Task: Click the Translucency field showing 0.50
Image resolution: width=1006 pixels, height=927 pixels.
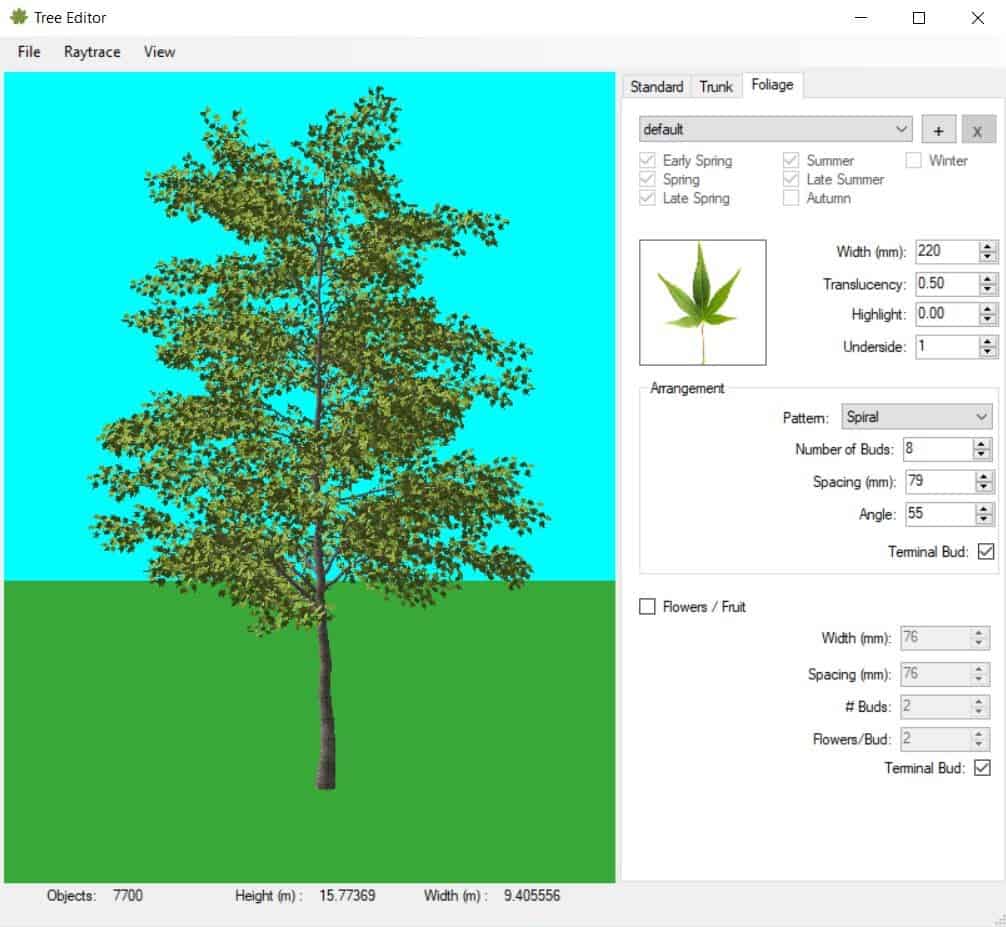Action: [x=946, y=283]
